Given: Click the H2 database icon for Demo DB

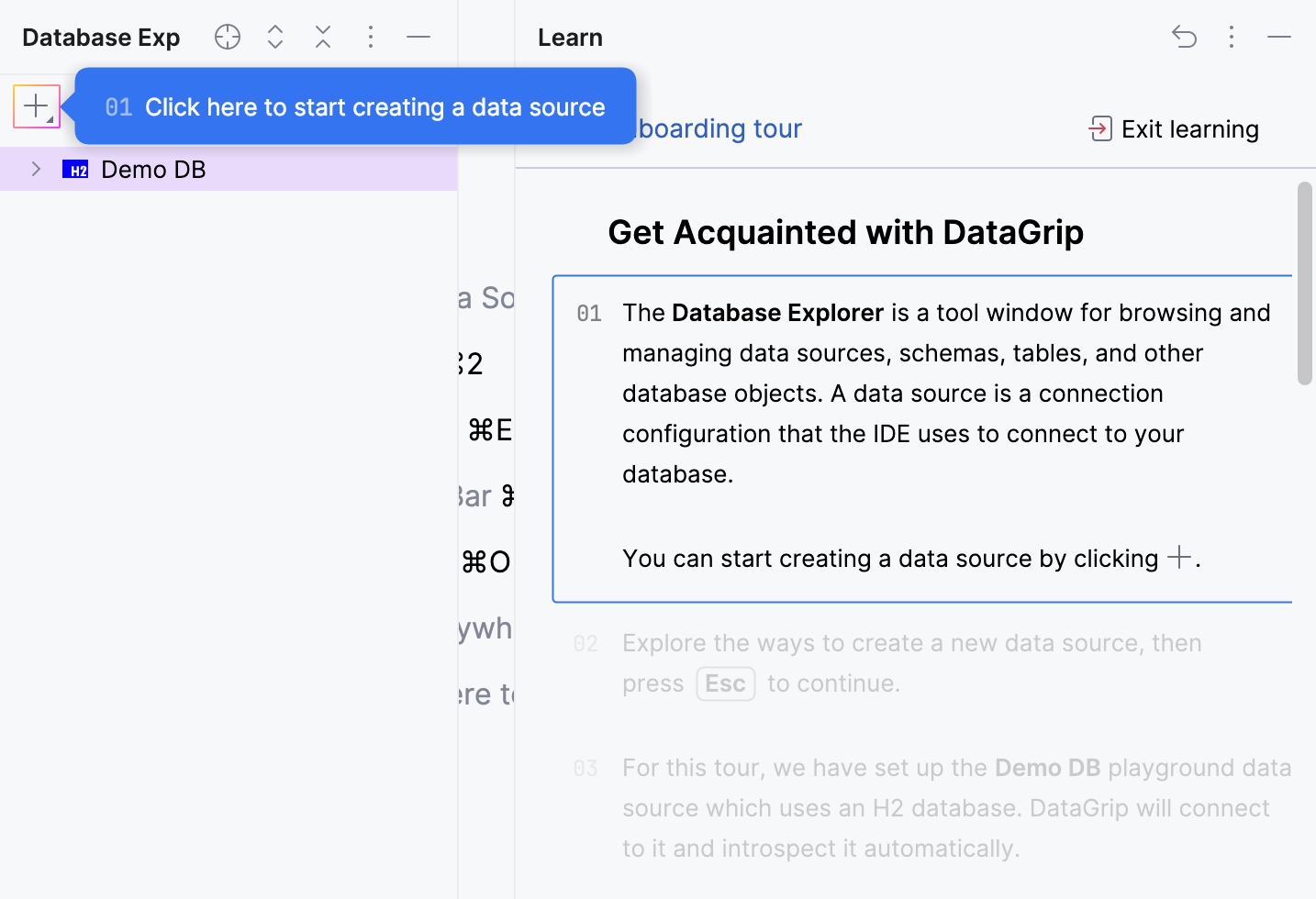Looking at the screenshot, I should click(x=75, y=169).
